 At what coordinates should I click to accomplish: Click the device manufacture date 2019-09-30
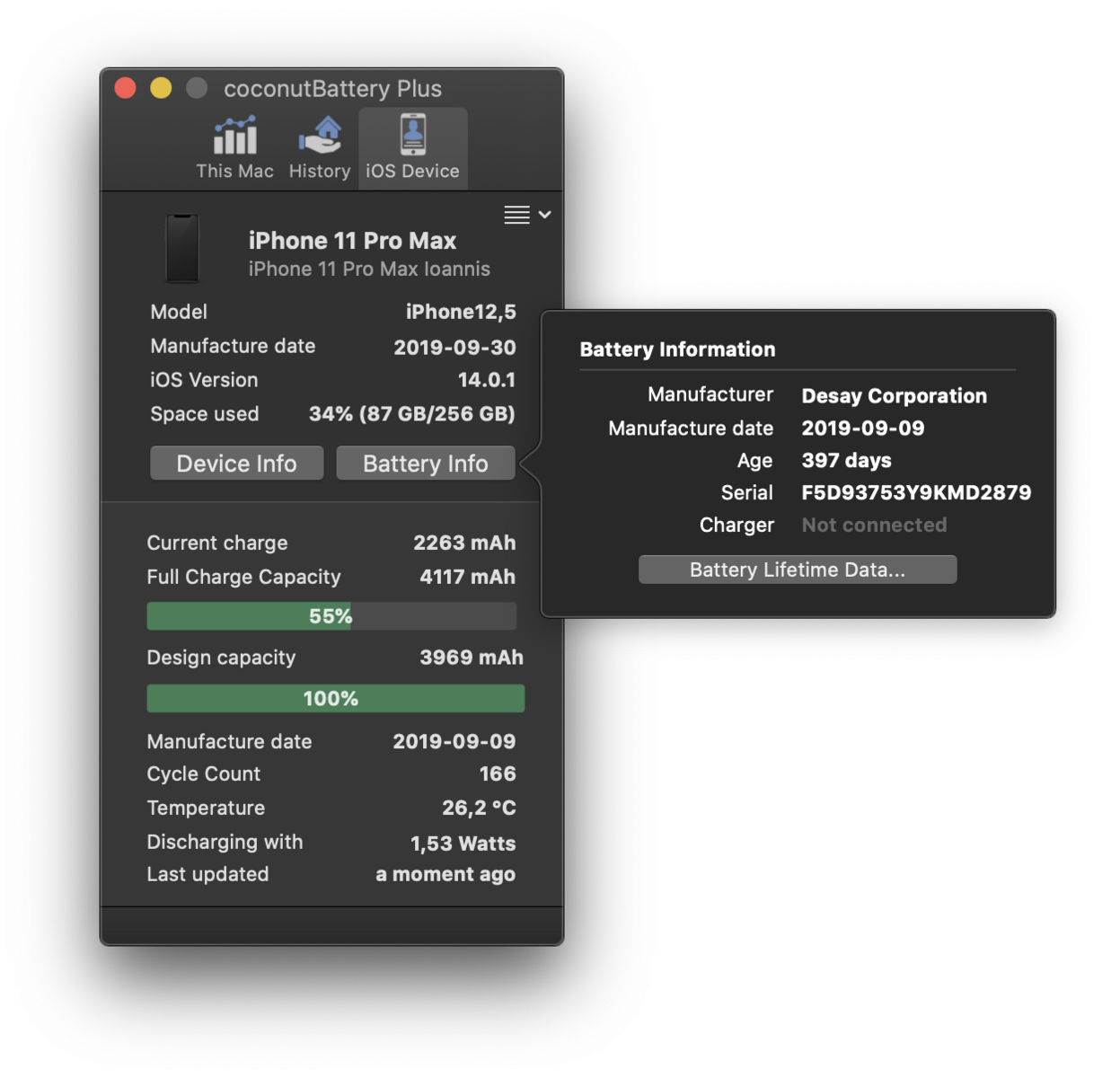point(454,347)
